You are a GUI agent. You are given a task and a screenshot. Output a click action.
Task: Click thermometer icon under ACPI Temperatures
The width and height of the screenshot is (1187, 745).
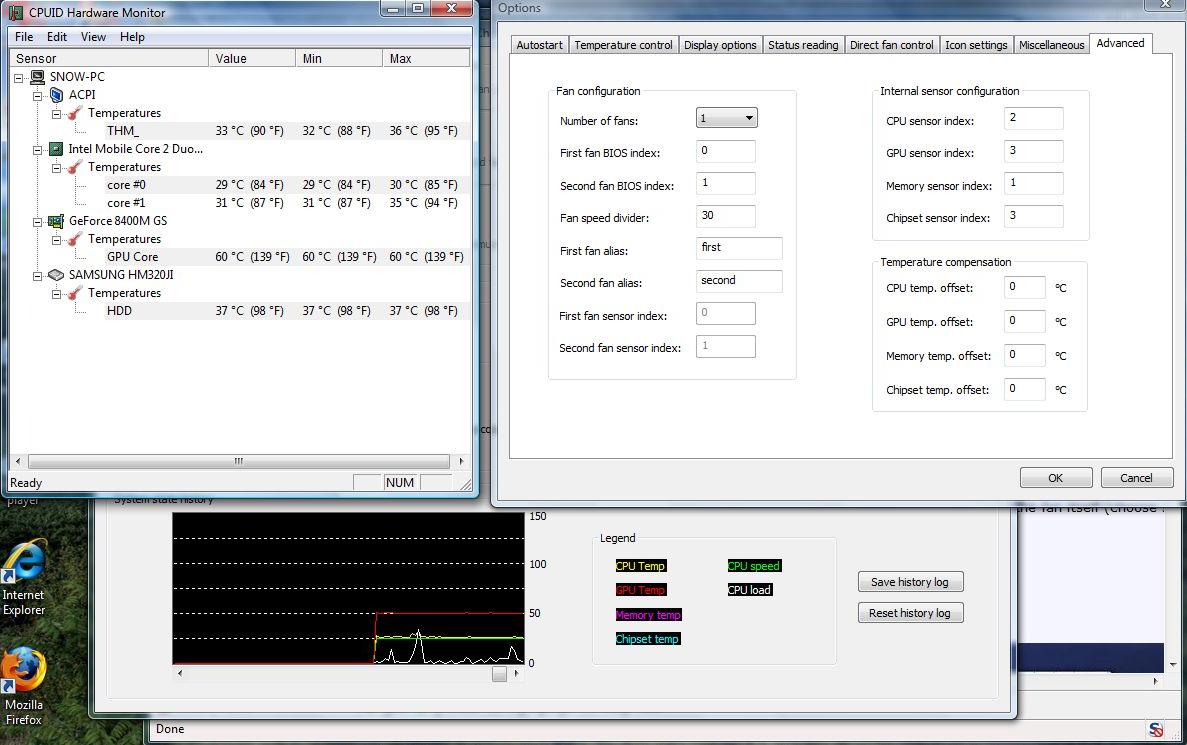pyautogui.click(x=75, y=113)
